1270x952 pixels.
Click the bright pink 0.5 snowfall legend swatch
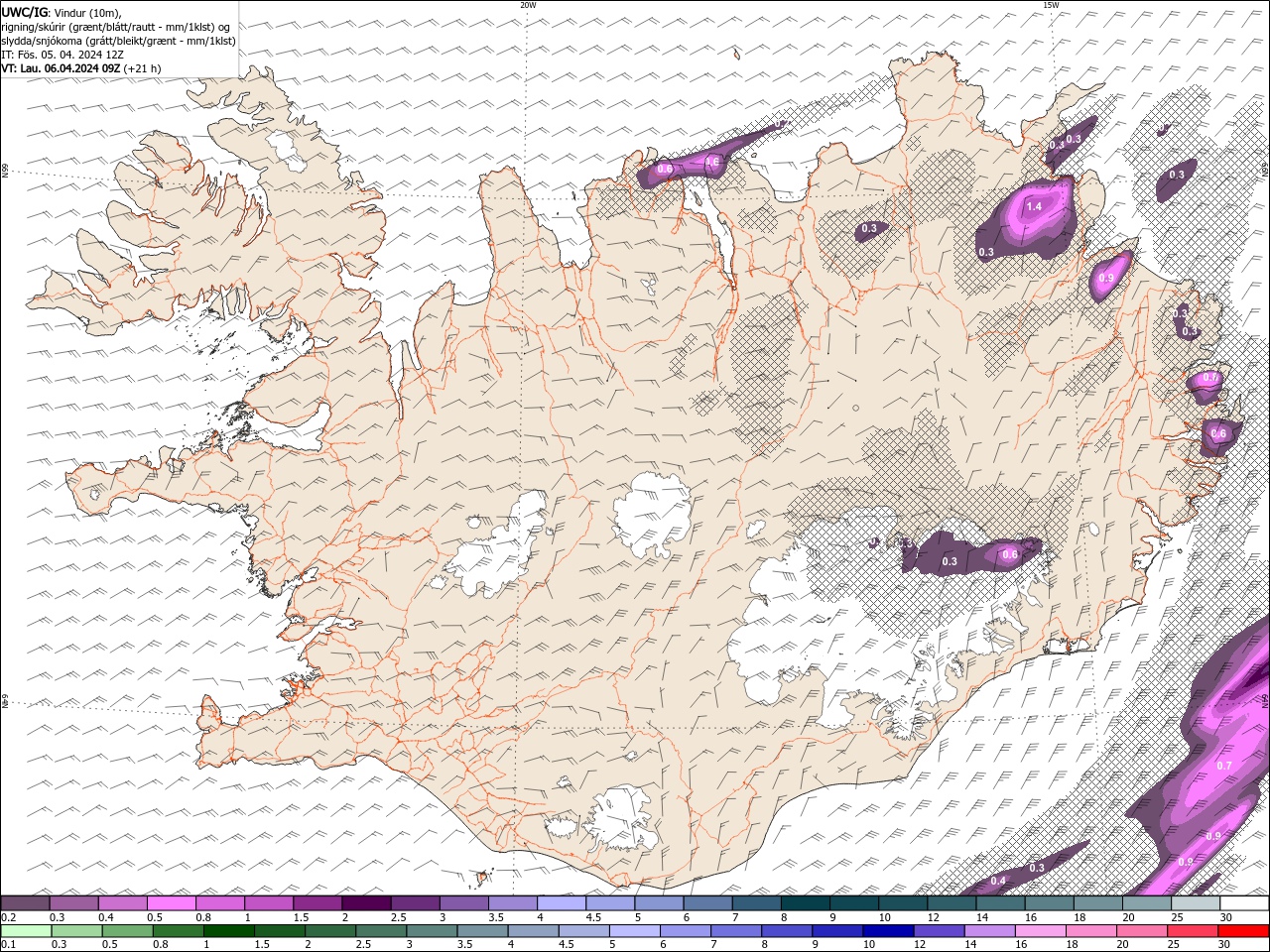point(172,903)
